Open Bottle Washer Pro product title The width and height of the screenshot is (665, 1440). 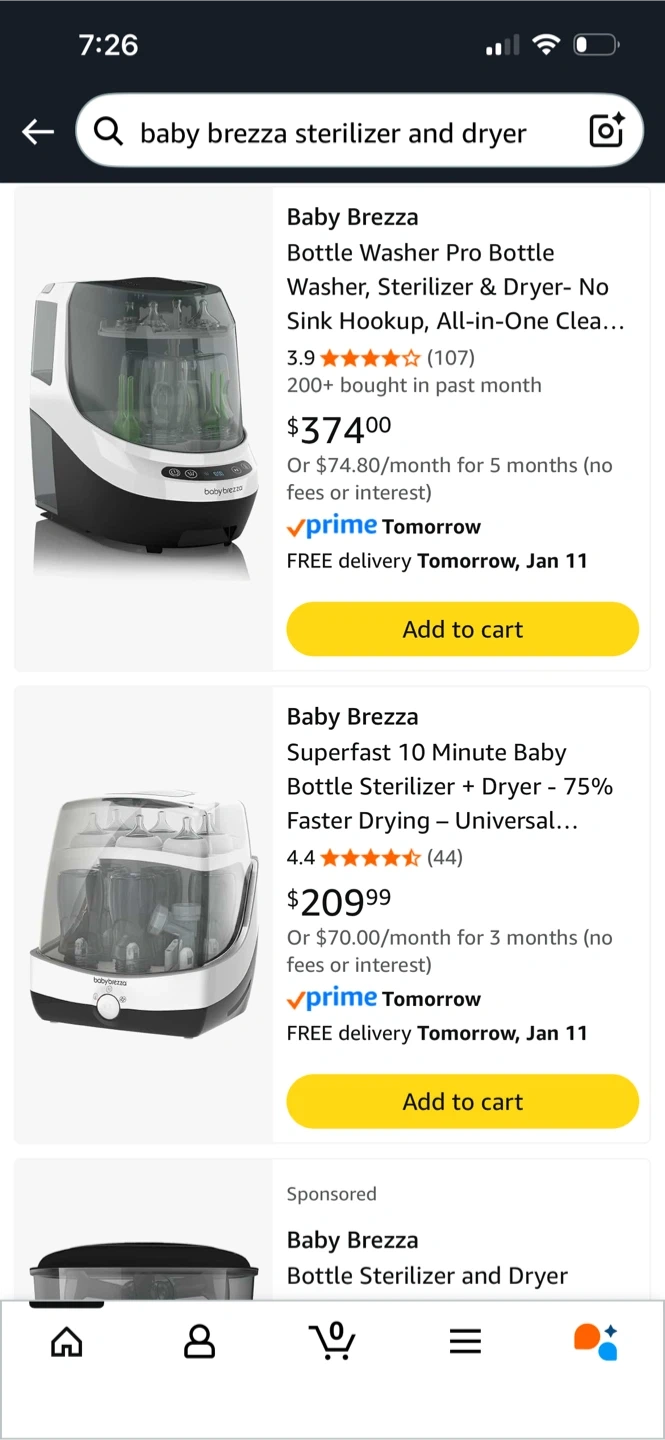[x=455, y=287]
